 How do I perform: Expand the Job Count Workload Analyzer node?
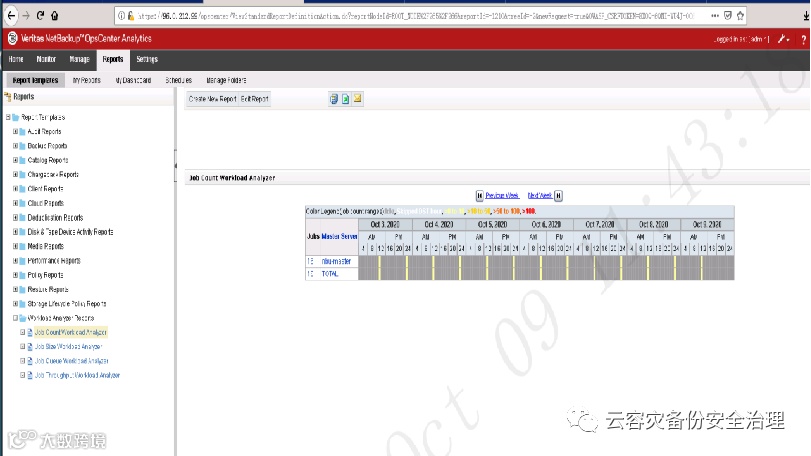pyautogui.click(x=23, y=332)
